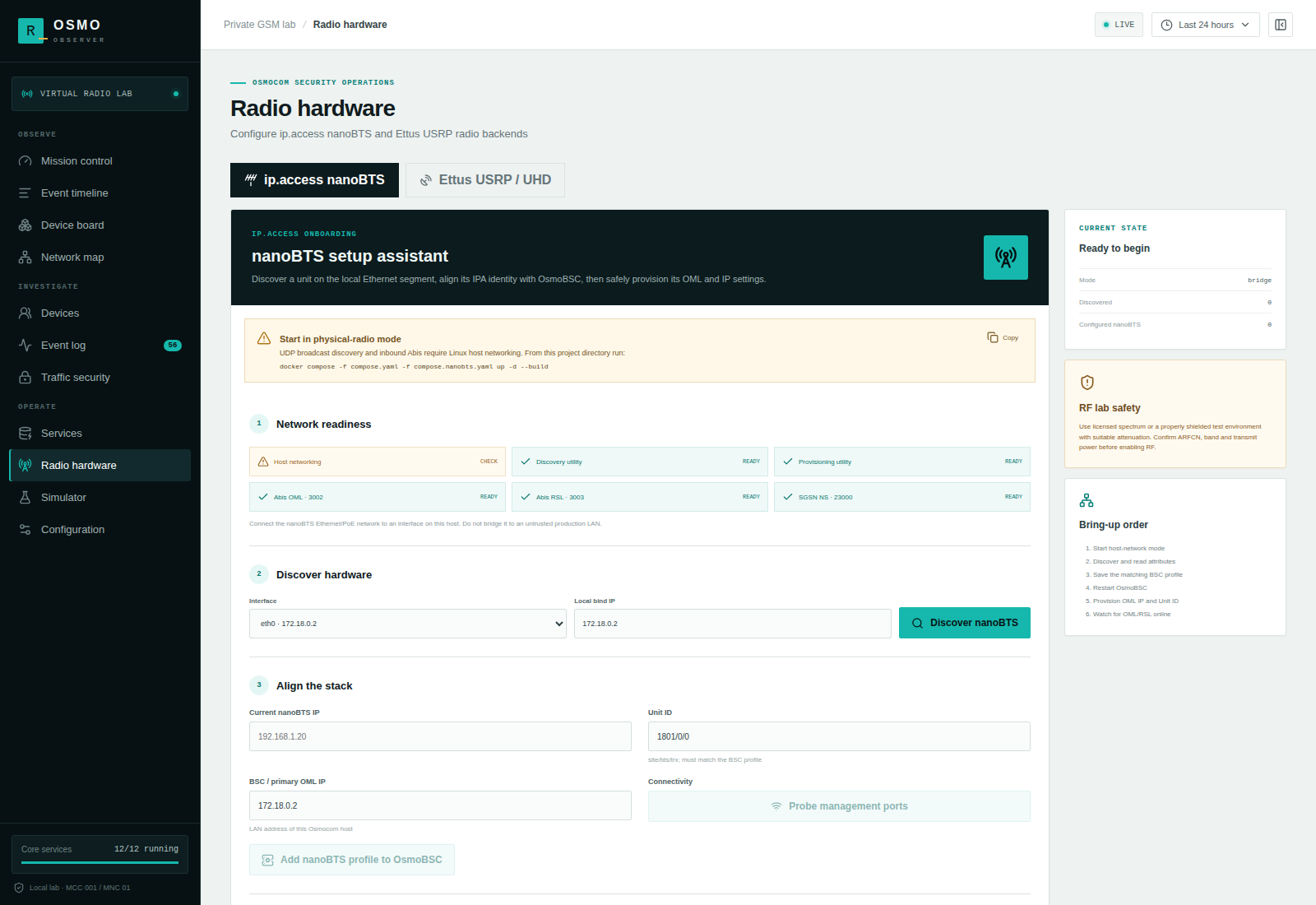Click "Restart OsmoBSC" step
Viewport: 1316px width, 905px height.
point(1120,588)
